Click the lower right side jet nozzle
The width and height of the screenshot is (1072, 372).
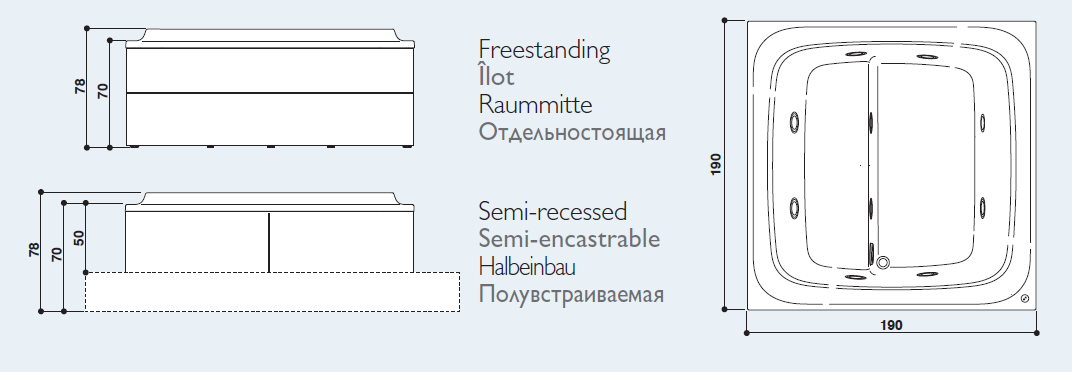982,205
